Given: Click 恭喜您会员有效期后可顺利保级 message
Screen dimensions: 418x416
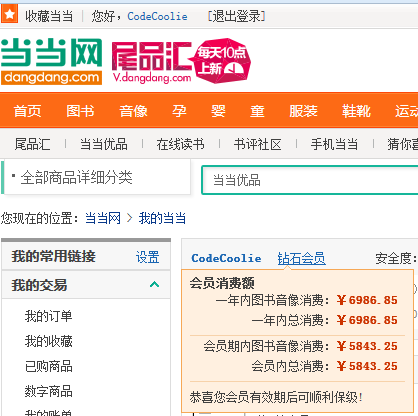Looking at the screenshot, I should point(276,397).
